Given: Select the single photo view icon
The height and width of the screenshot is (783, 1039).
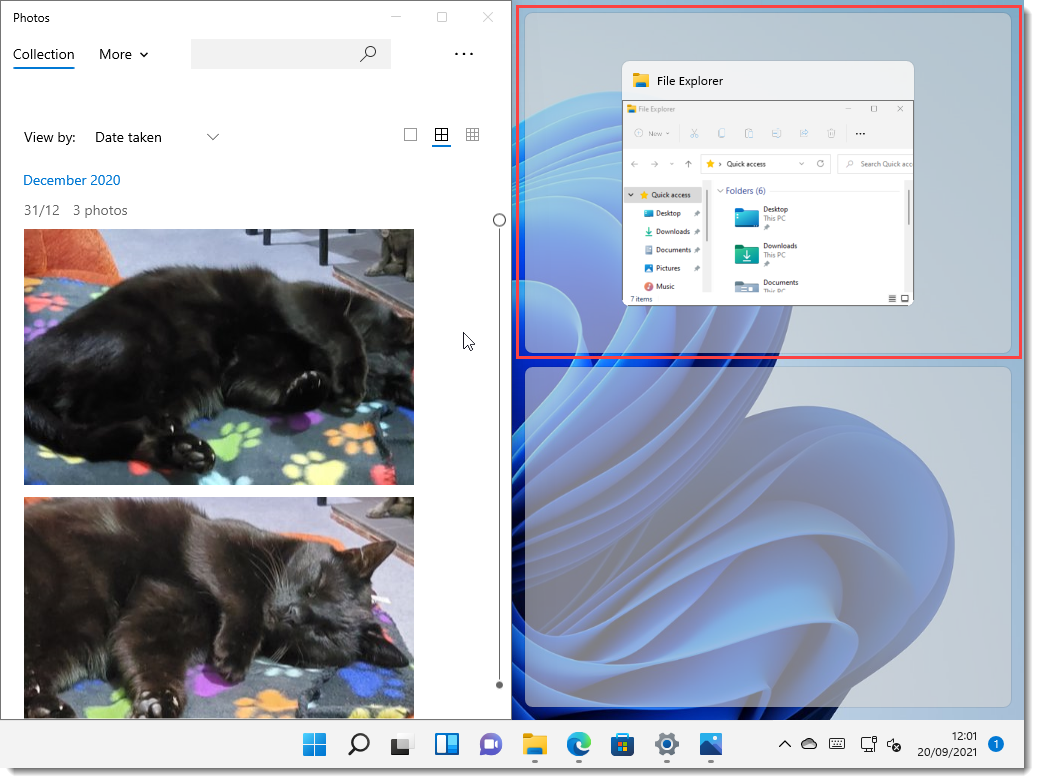Looking at the screenshot, I should click(410, 134).
